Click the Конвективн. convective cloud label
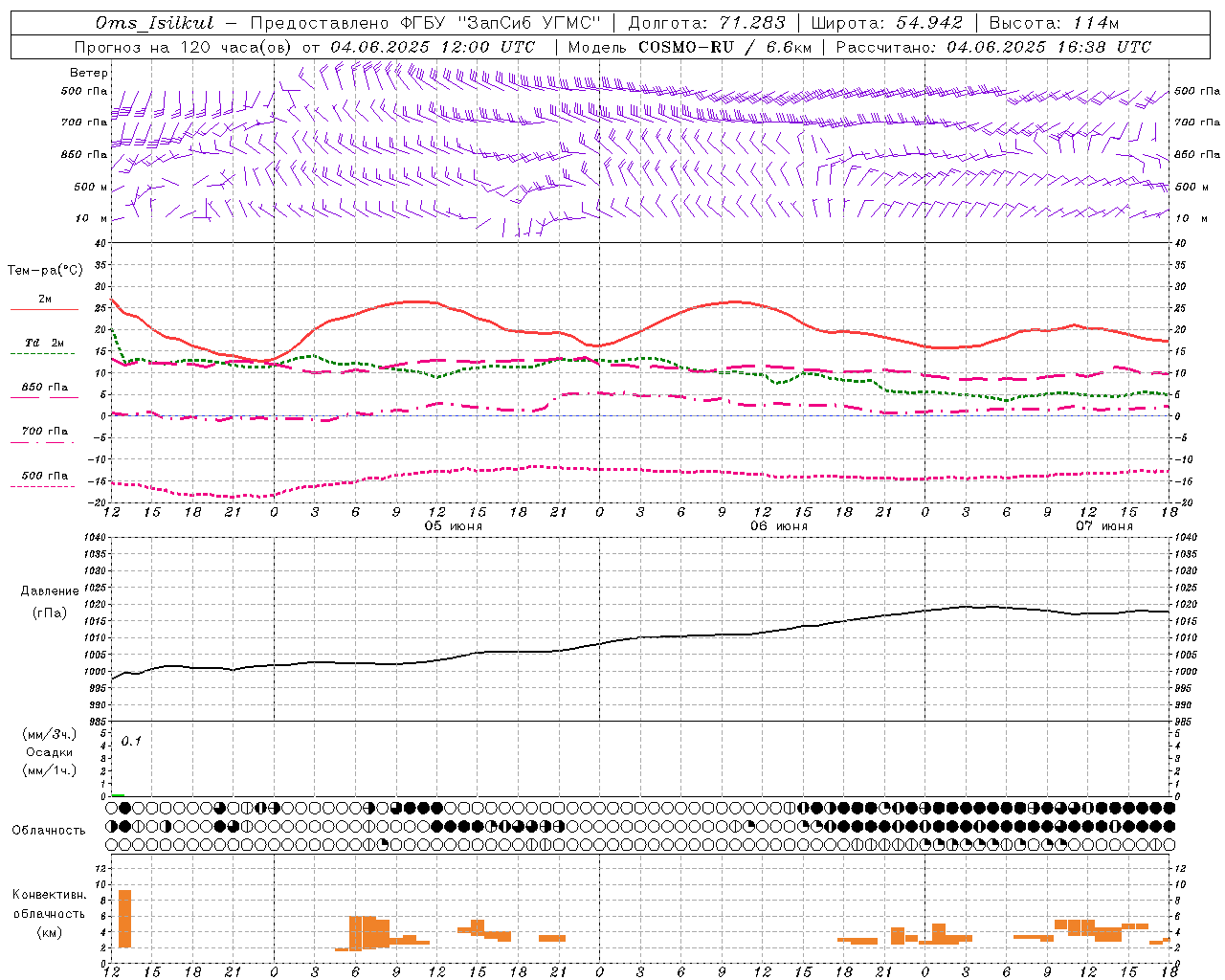 50,895
